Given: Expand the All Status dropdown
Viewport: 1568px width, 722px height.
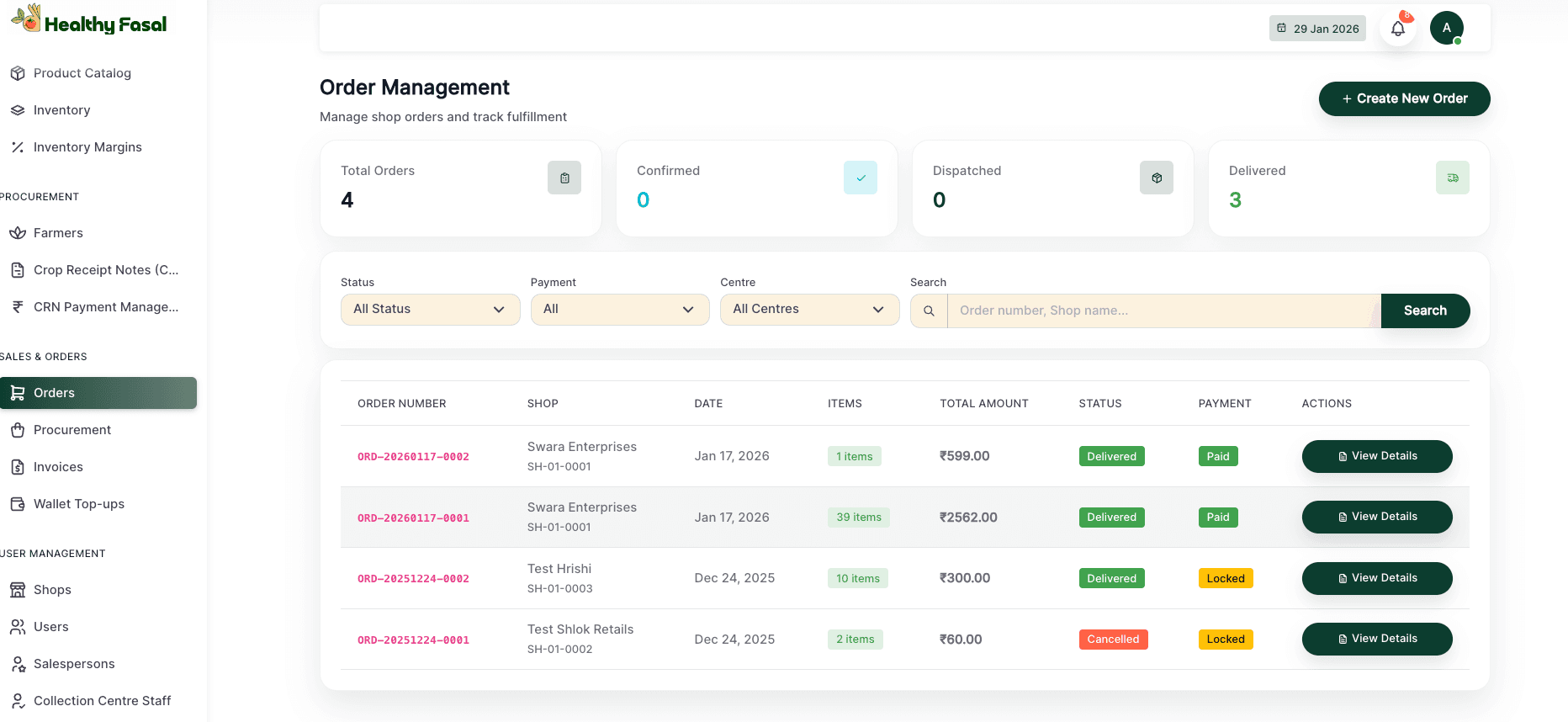Looking at the screenshot, I should pyautogui.click(x=430, y=310).
